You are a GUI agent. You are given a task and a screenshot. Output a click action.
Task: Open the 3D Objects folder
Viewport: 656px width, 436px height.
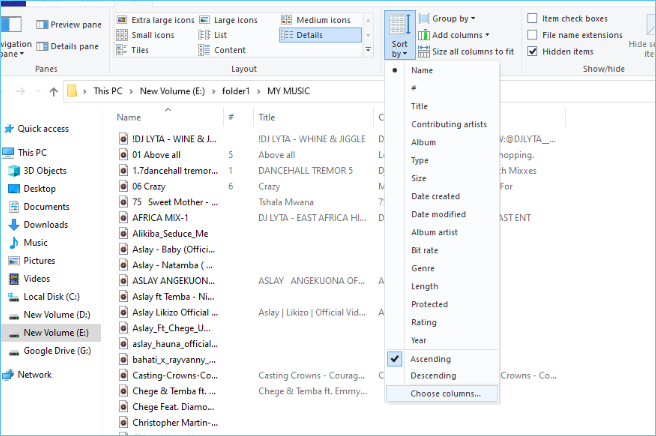point(44,170)
